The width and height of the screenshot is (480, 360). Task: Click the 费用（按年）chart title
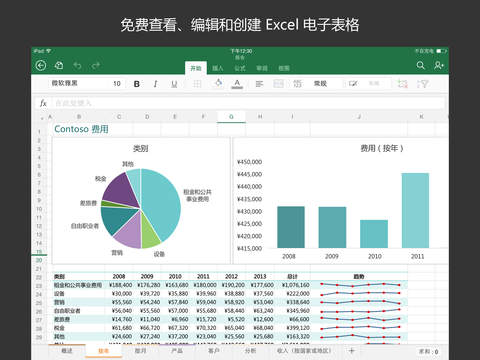(382, 148)
